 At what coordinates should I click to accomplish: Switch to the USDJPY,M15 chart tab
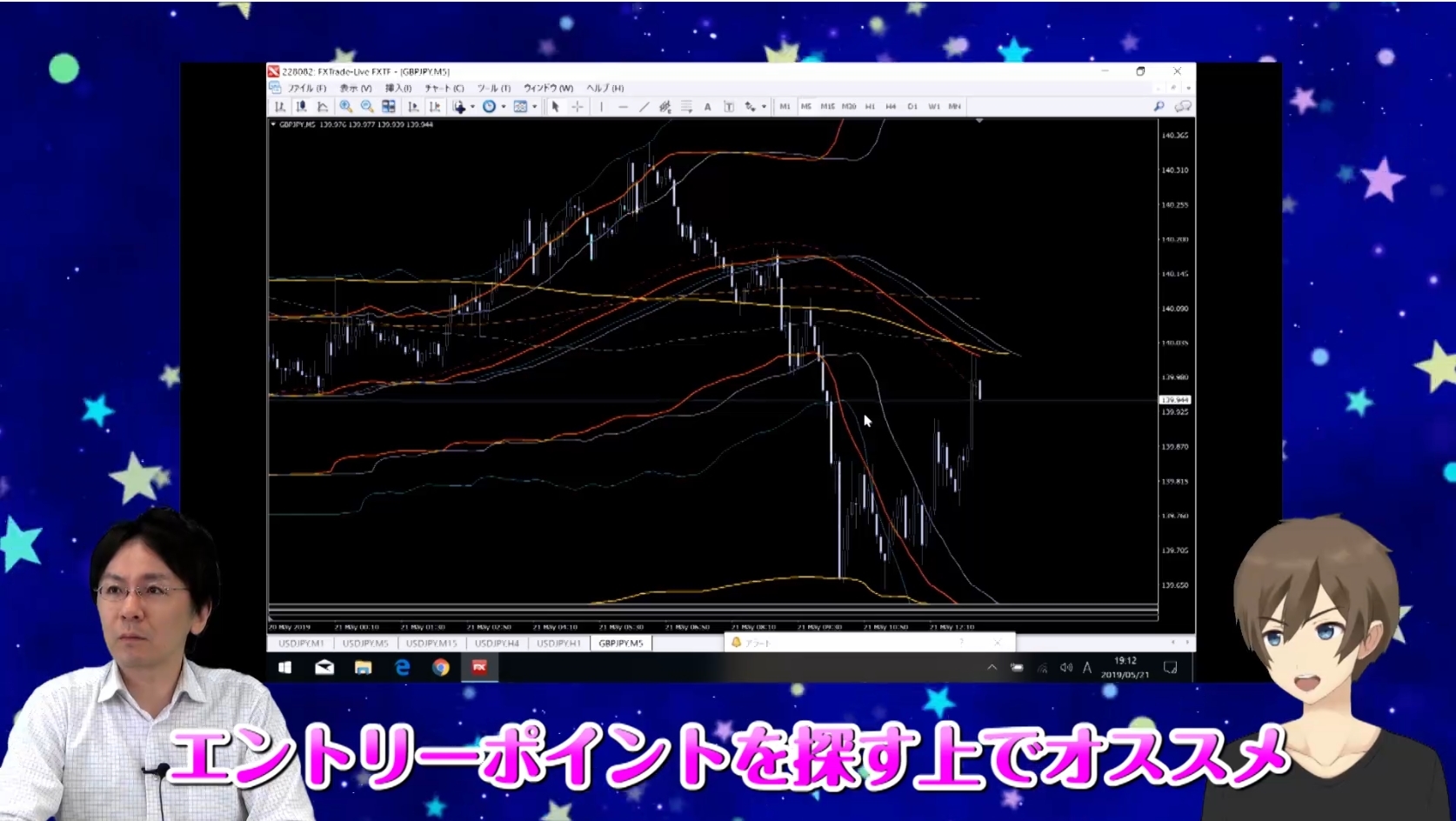(x=431, y=644)
